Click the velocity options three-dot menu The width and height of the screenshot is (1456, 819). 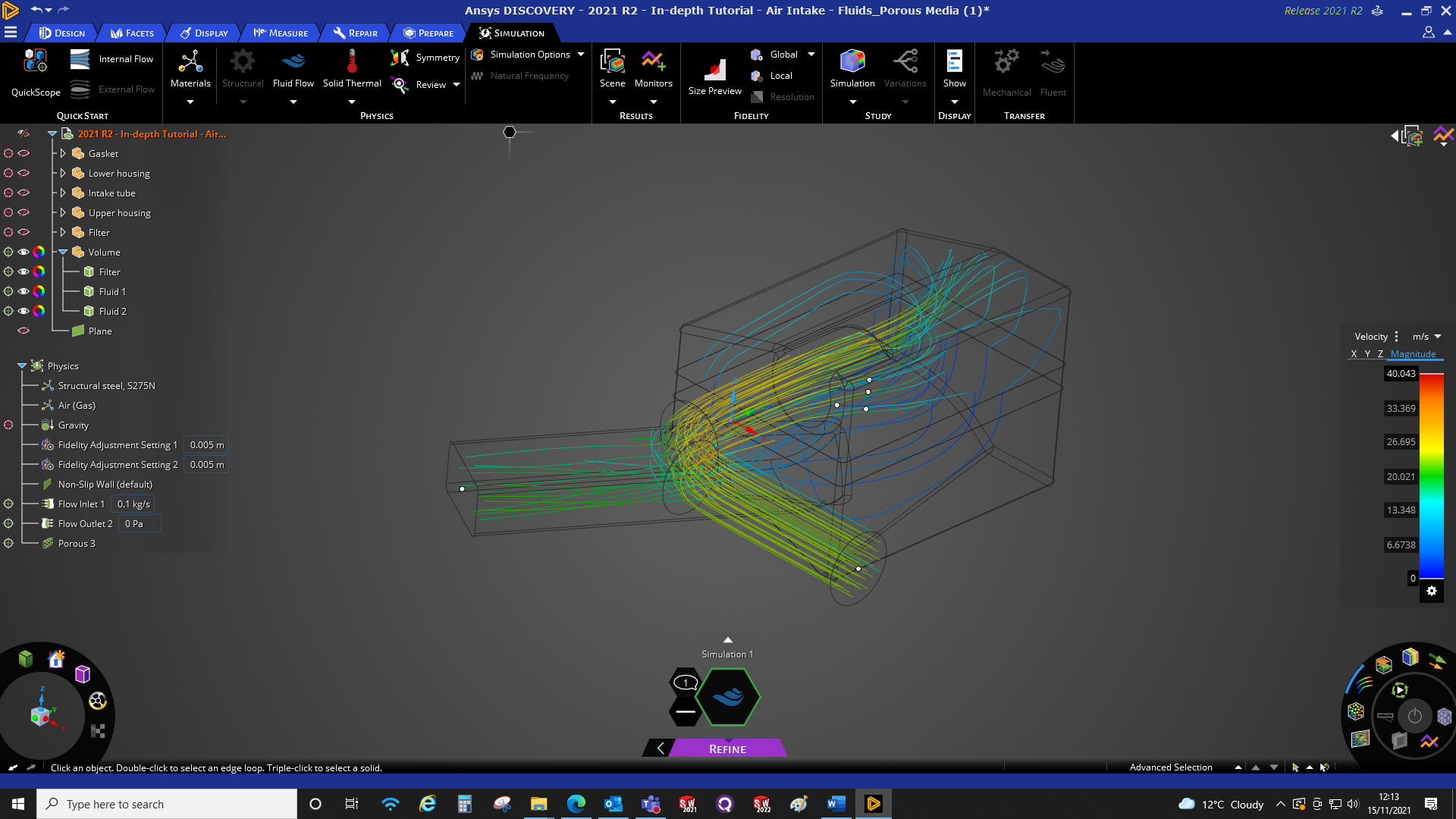(x=1396, y=337)
